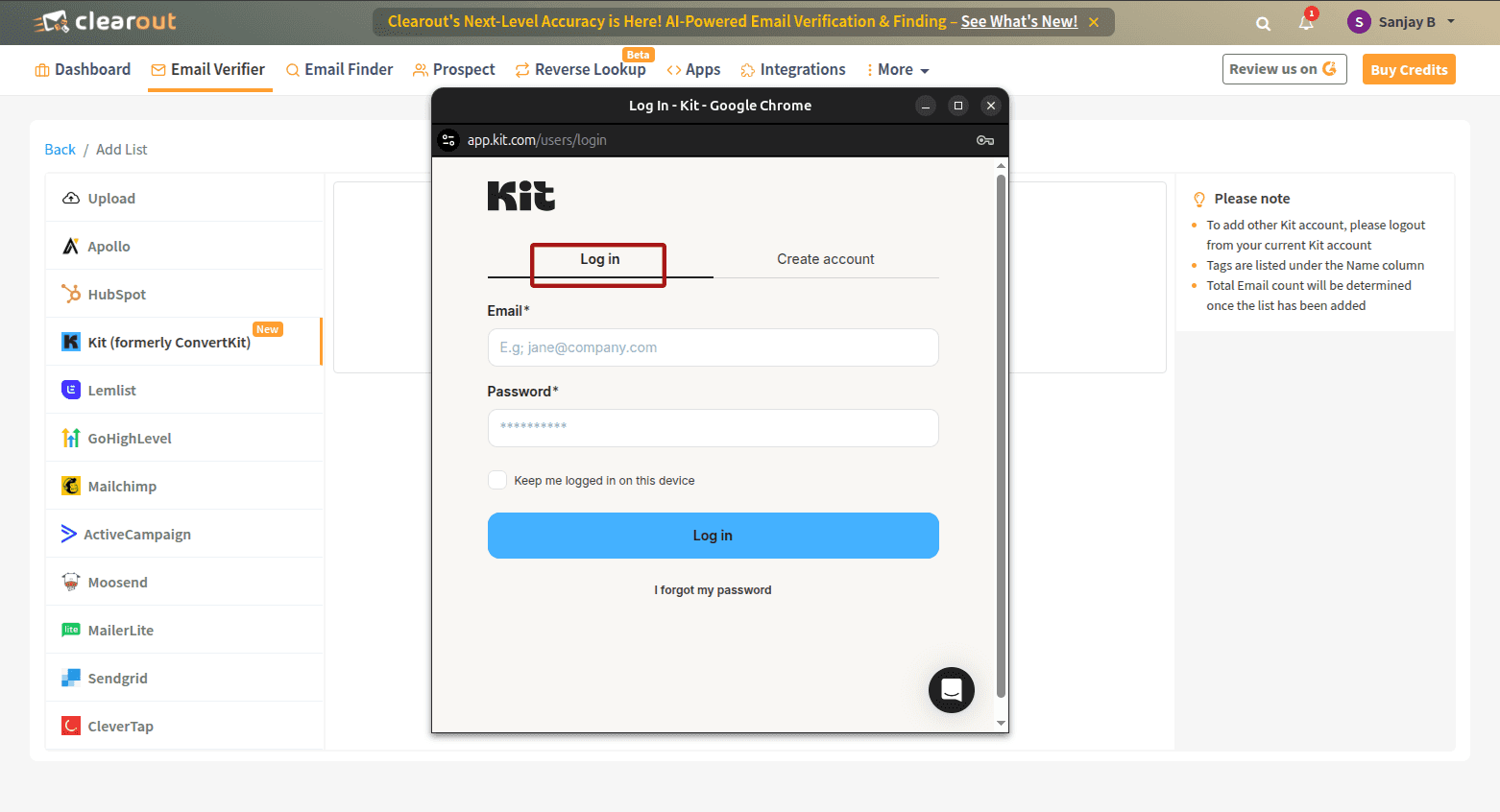Image resolution: width=1500 pixels, height=812 pixels.
Task: Maximize the Kit login popup window
Action: pos(958,106)
